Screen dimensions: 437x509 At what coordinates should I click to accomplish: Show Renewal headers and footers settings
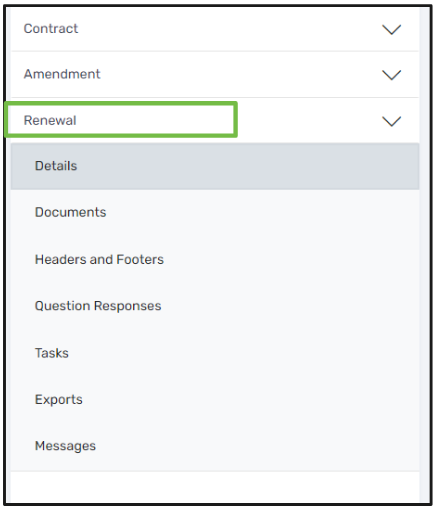tap(215, 259)
